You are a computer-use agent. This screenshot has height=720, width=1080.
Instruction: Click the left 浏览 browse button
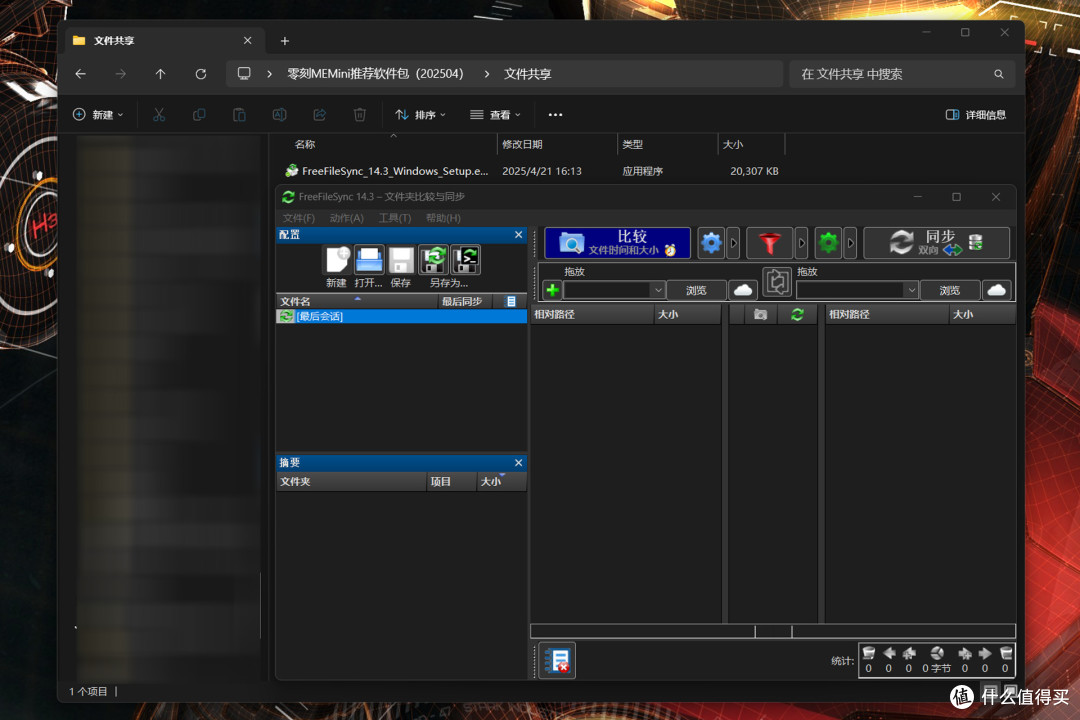pyautogui.click(x=696, y=290)
